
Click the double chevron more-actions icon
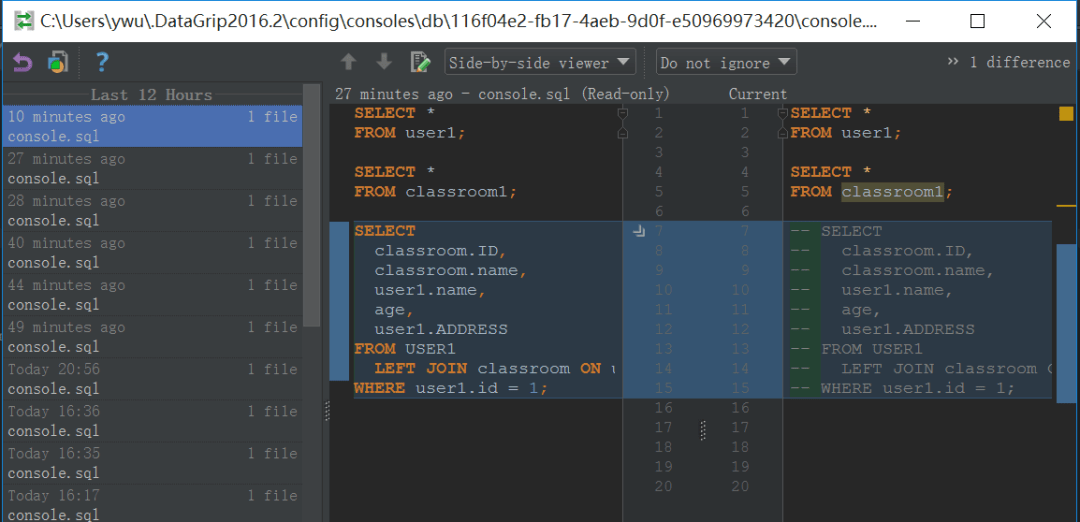click(953, 62)
